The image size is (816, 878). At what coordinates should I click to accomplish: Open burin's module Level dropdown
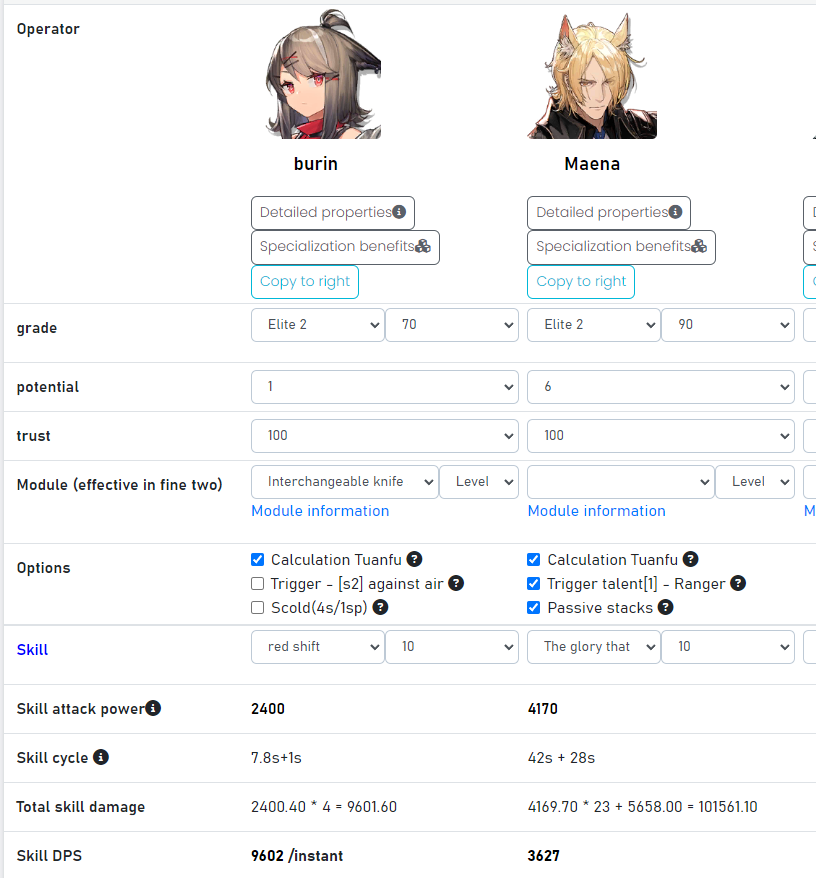click(479, 482)
